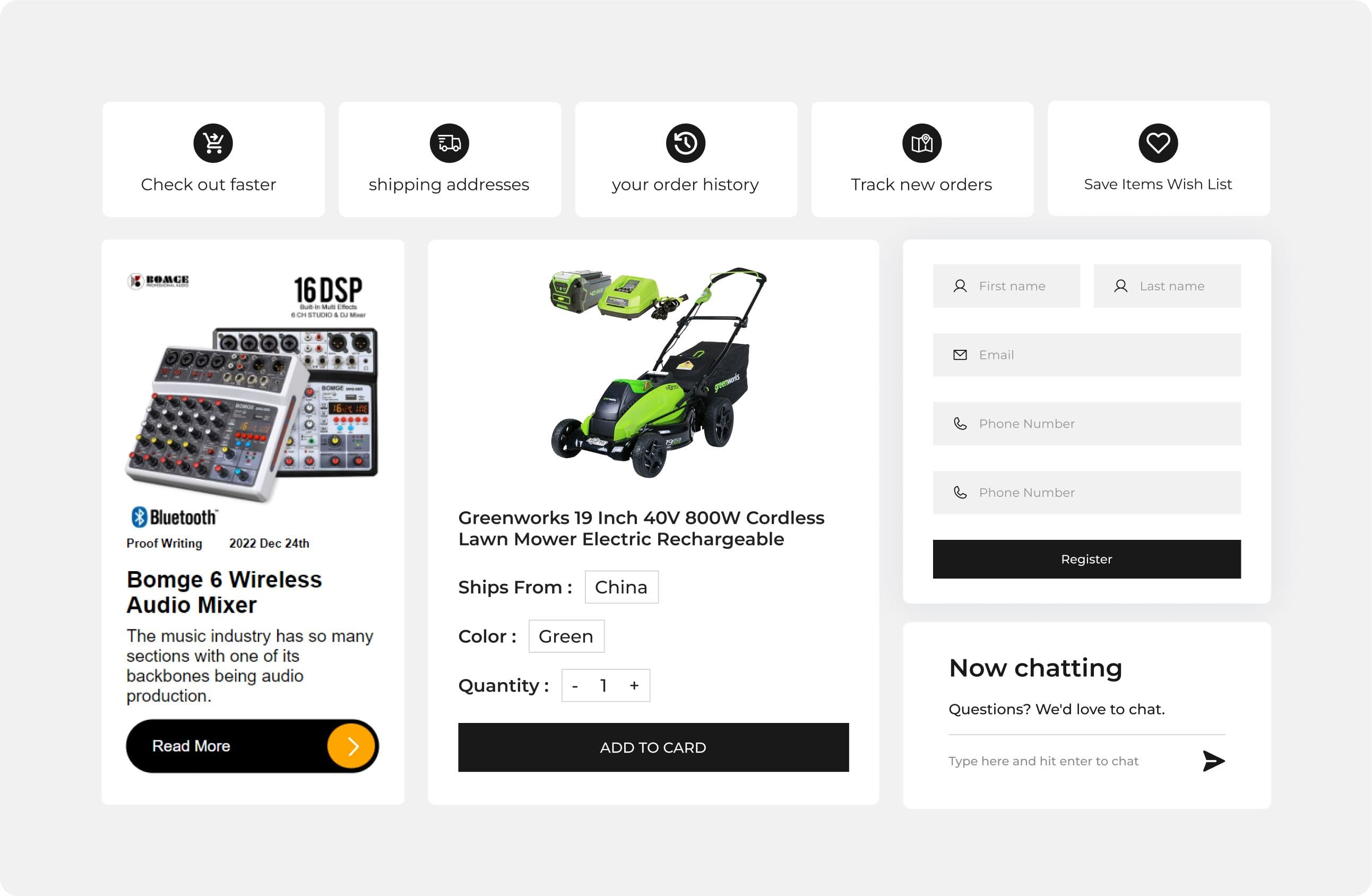Click the orange arrow circle on Read More
Viewport: 1372px width, 896px height.
click(352, 746)
